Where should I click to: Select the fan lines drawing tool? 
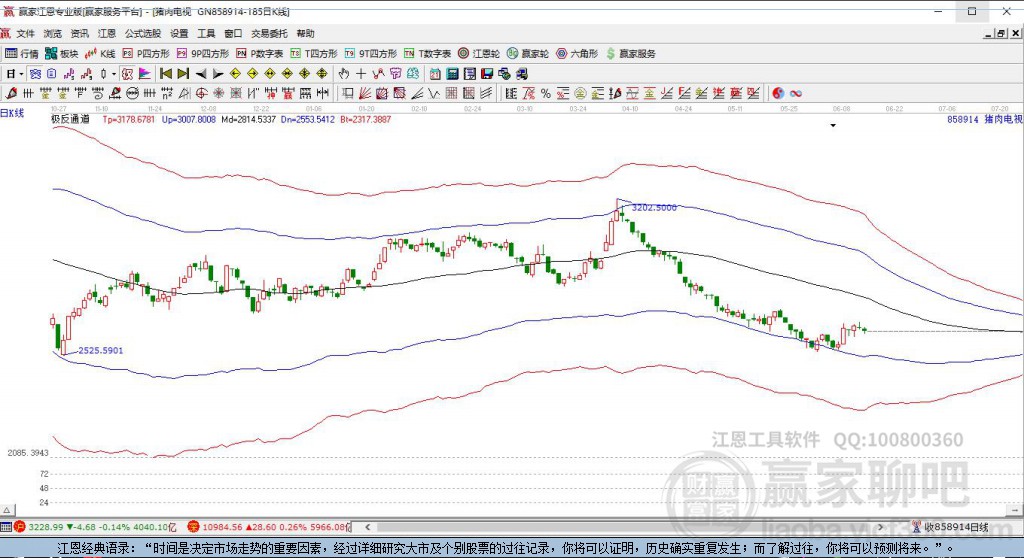[365, 93]
